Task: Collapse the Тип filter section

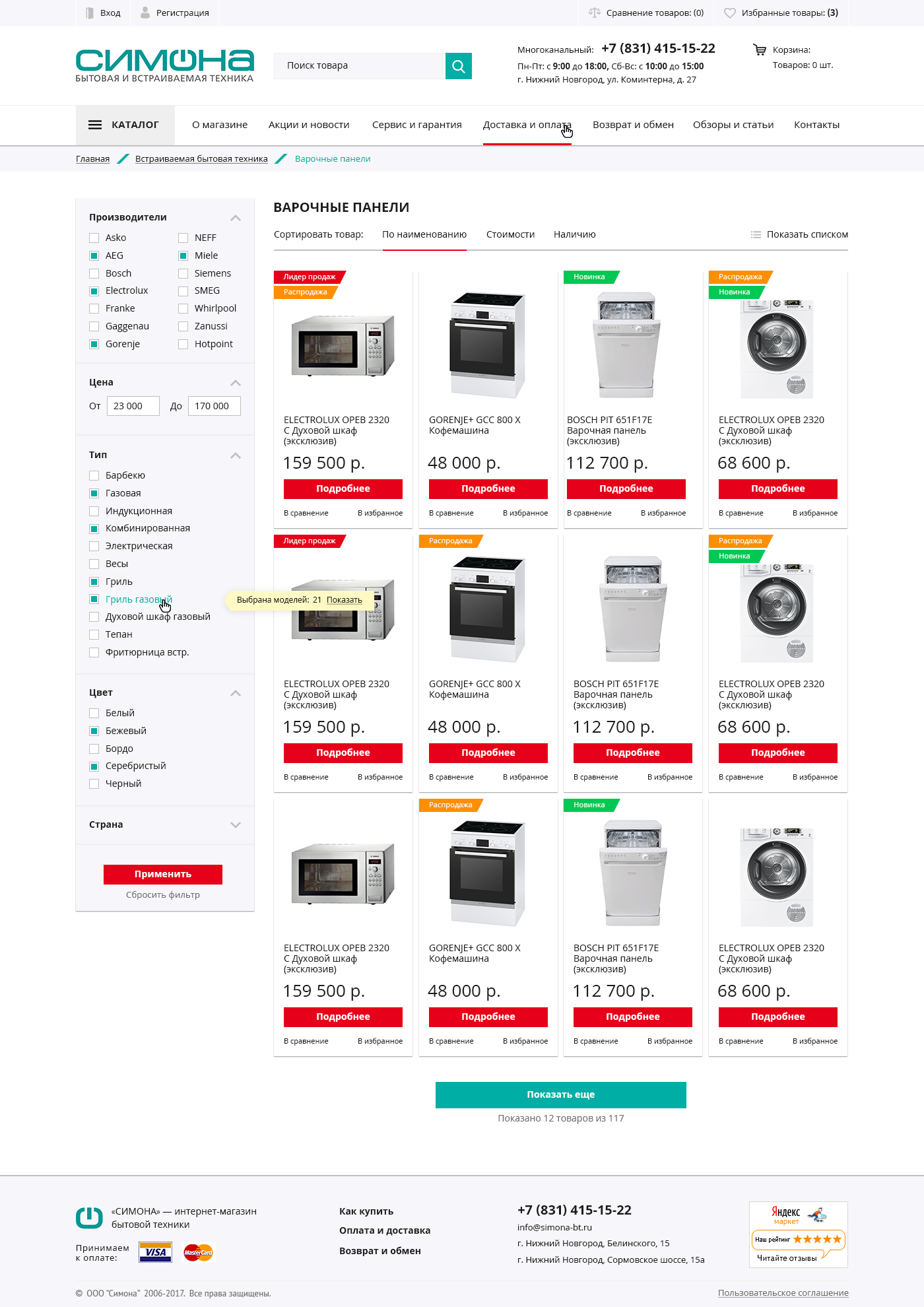Action: pos(236,455)
